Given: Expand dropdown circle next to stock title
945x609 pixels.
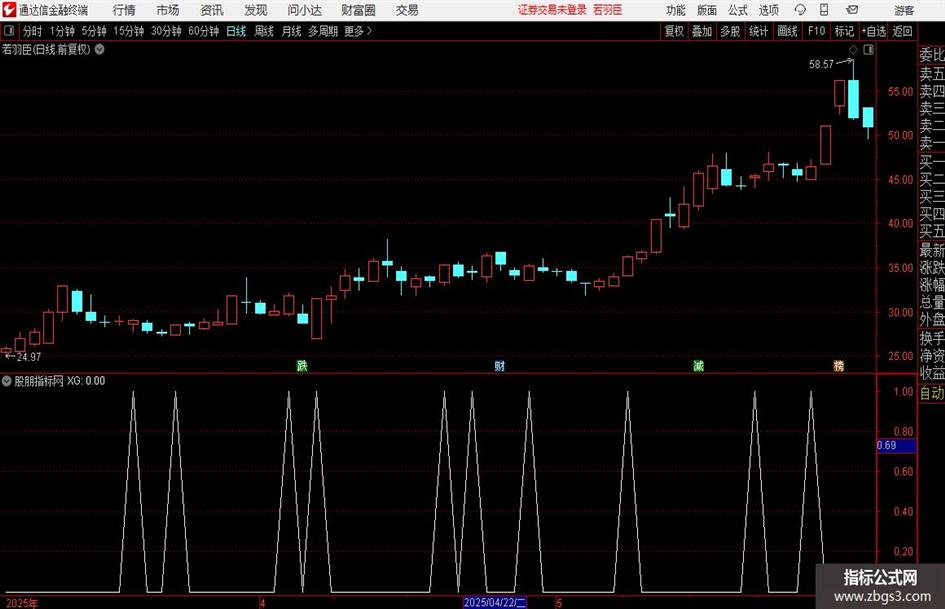Looking at the screenshot, I should pyautogui.click(x=99, y=49).
